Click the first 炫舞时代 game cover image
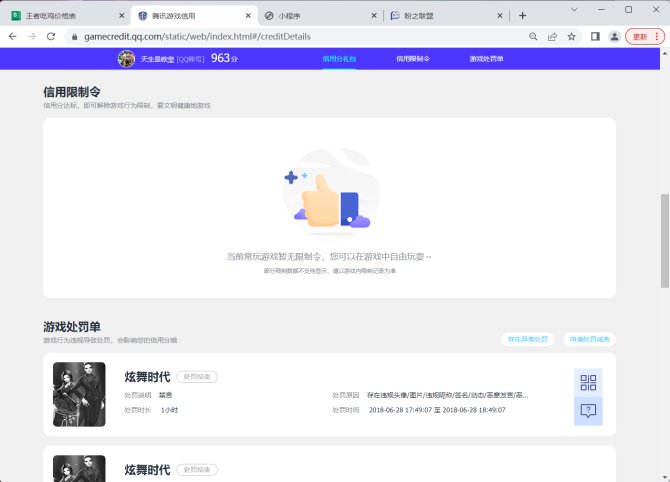The image size is (670, 482). click(79, 394)
